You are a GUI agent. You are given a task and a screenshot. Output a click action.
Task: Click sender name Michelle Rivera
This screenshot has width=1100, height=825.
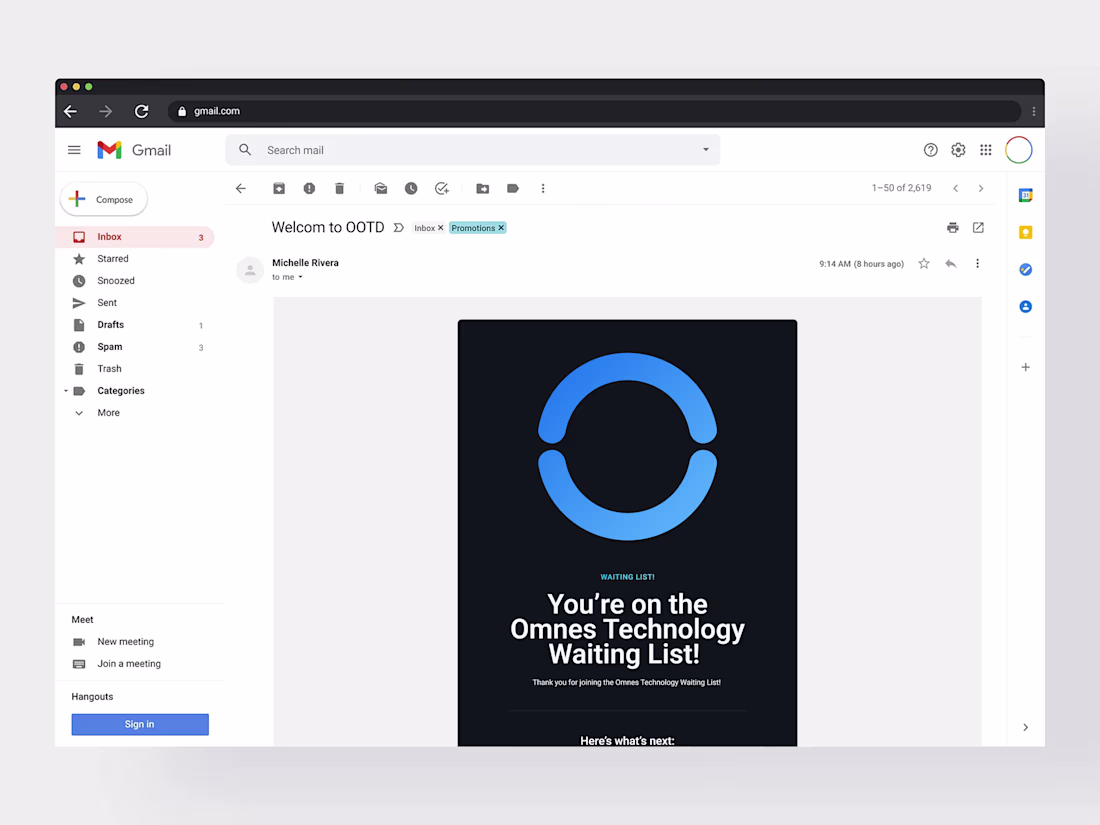[x=305, y=263]
